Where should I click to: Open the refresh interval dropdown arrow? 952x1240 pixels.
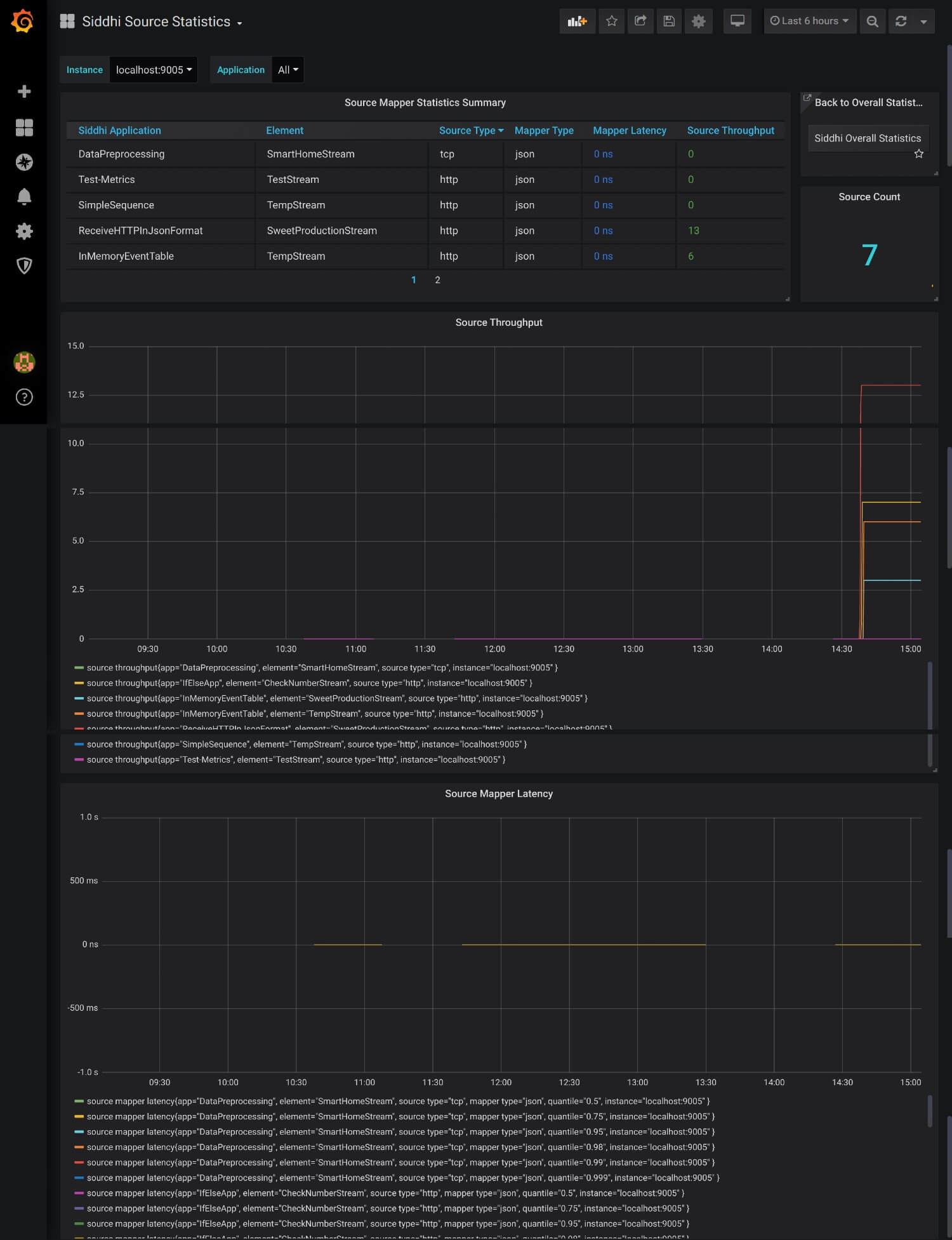pos(923,21)
